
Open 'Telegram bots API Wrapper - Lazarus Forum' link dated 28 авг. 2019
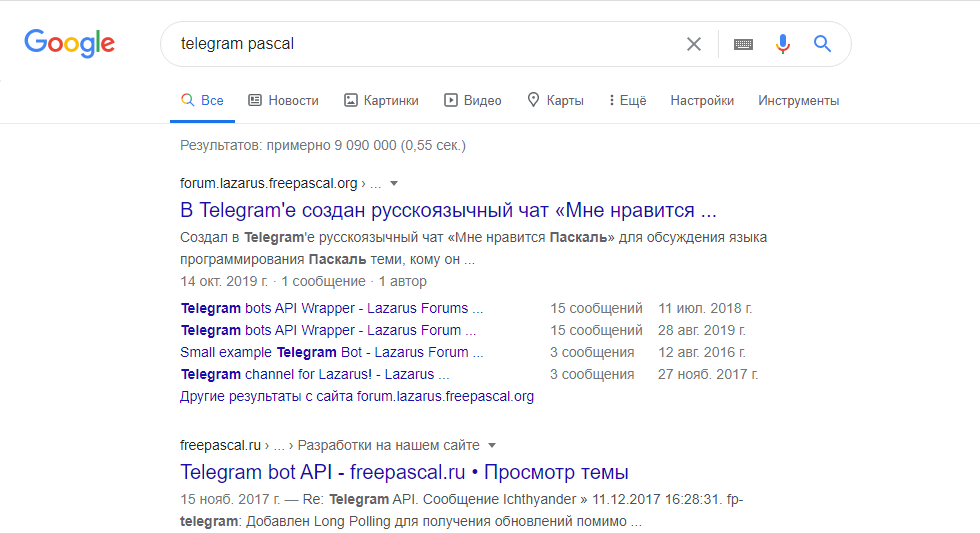[328, 330]
